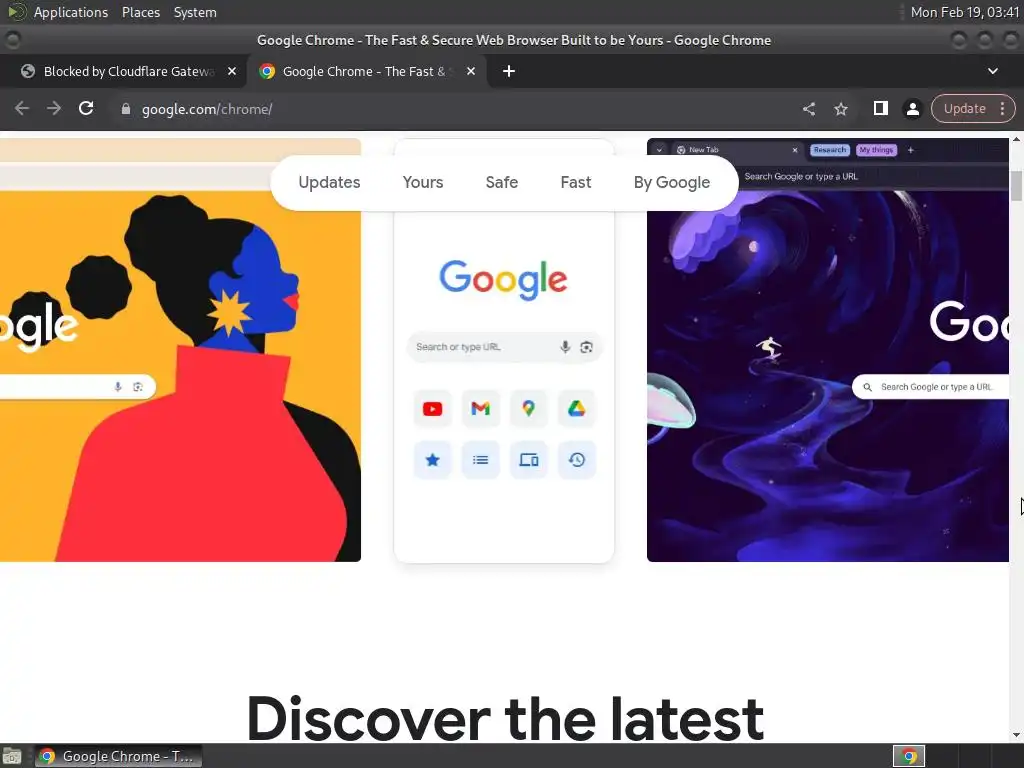Go forward to the next page
The width and height of the screenshot is (1024, 768).
(54, 108)
